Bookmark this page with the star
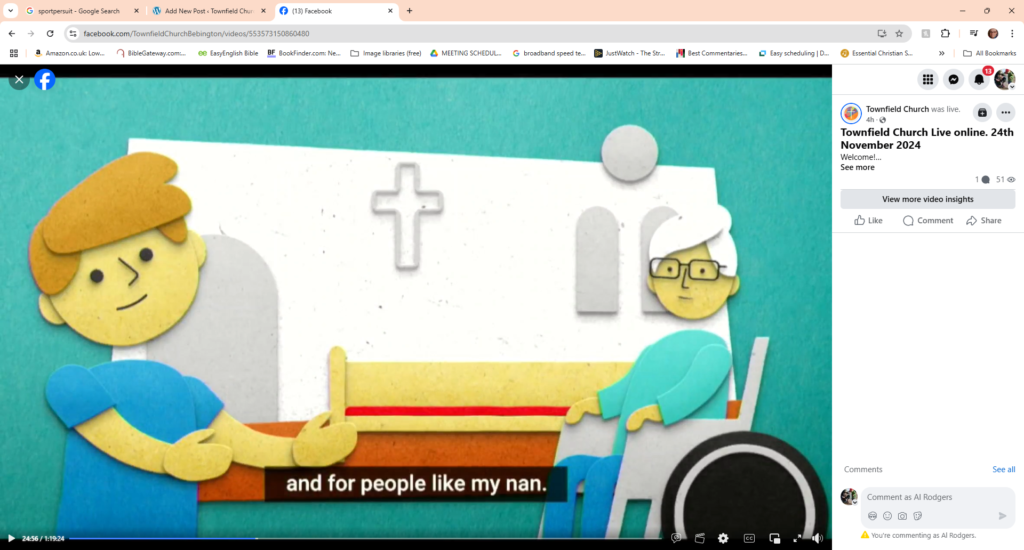This screenshot has height=550, width=1024. 899,33
